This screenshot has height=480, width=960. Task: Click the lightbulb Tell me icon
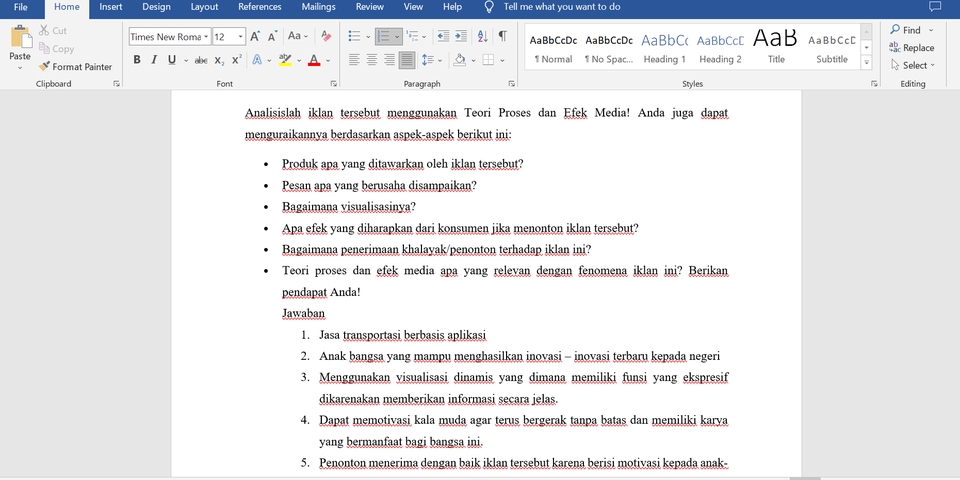click(x=489, y=7)
